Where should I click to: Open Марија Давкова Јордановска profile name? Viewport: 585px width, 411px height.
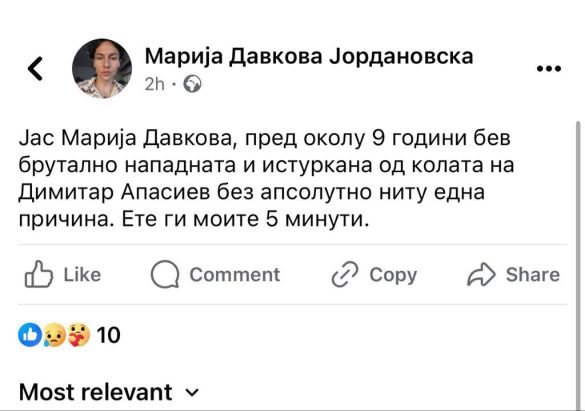point(309,57)
